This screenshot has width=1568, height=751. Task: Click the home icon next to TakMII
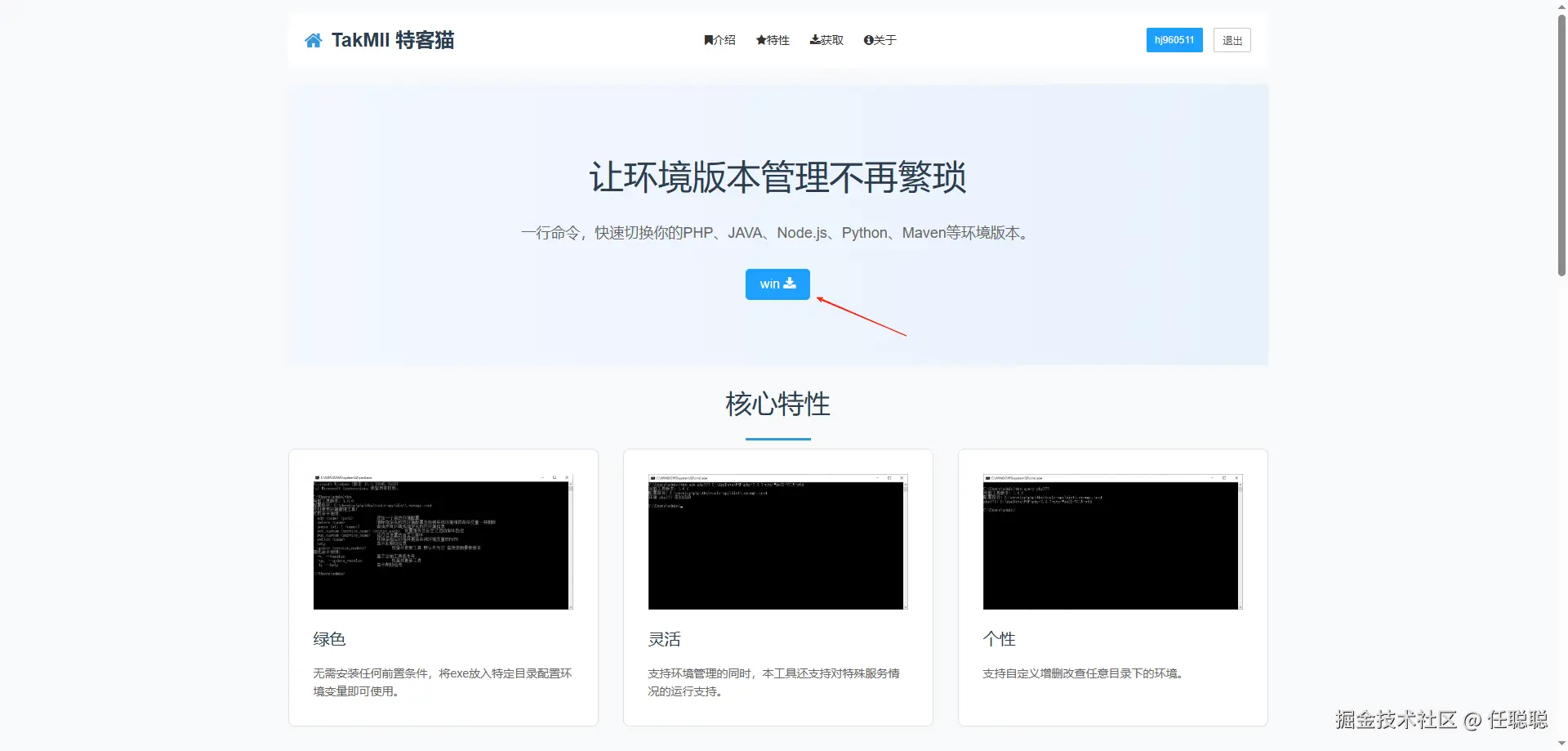pos(313,39)
